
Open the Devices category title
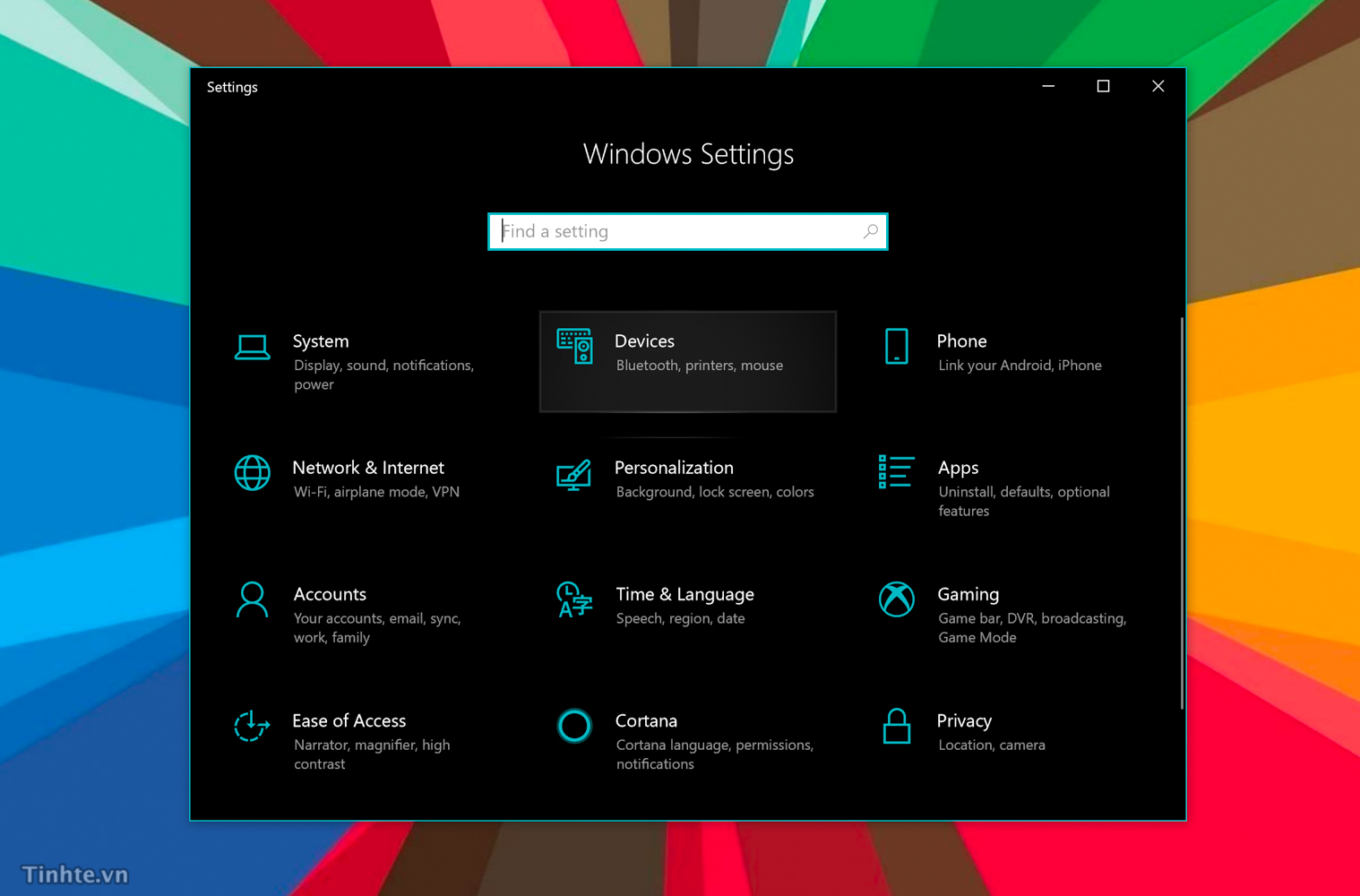644,341
